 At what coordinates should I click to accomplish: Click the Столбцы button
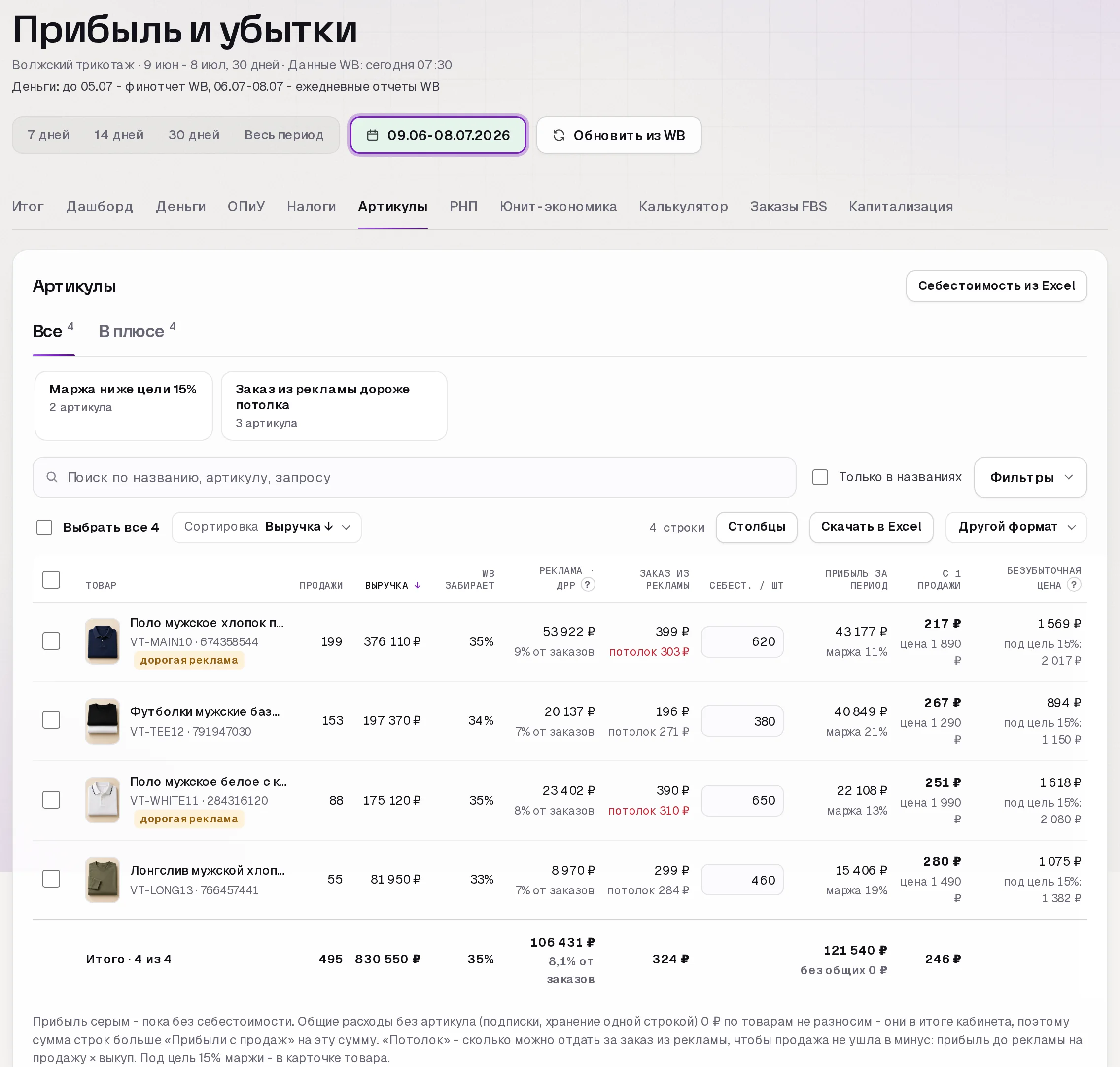(756, 527)
